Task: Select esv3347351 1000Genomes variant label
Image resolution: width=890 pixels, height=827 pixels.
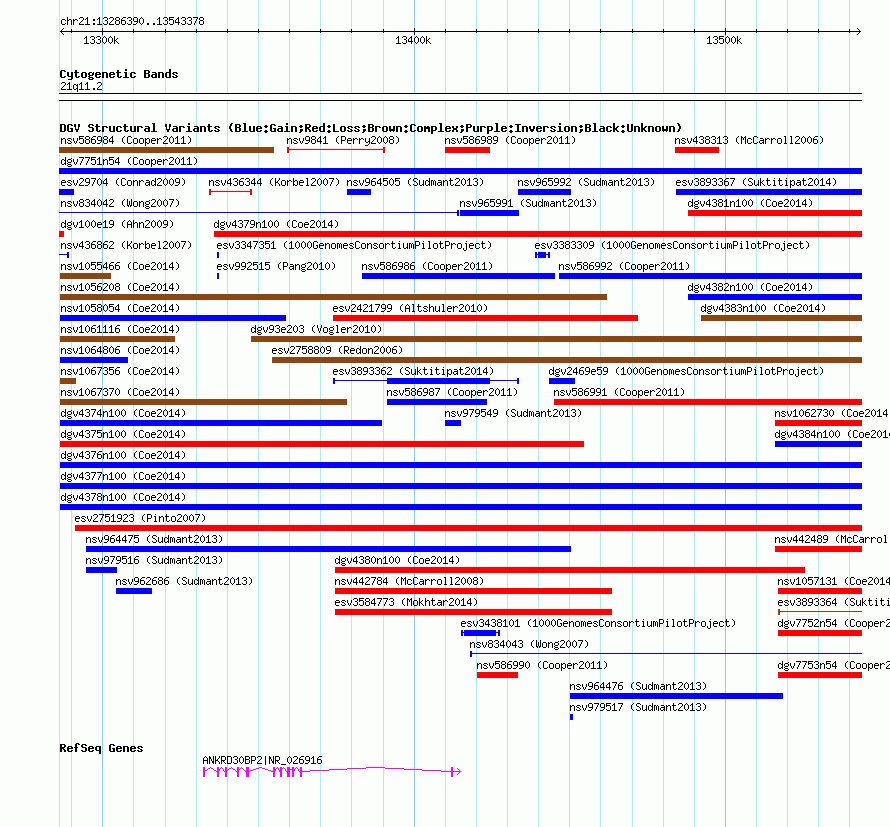Action: pyautogui.click(x=354, y=245)
